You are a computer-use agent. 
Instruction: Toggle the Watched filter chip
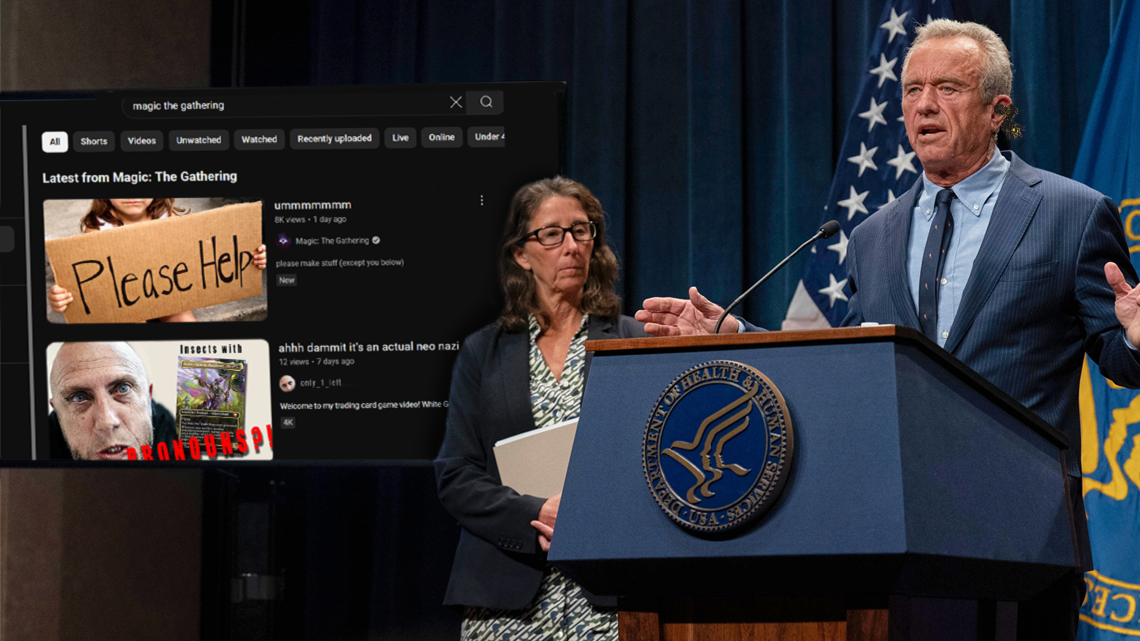coord(259,139)
